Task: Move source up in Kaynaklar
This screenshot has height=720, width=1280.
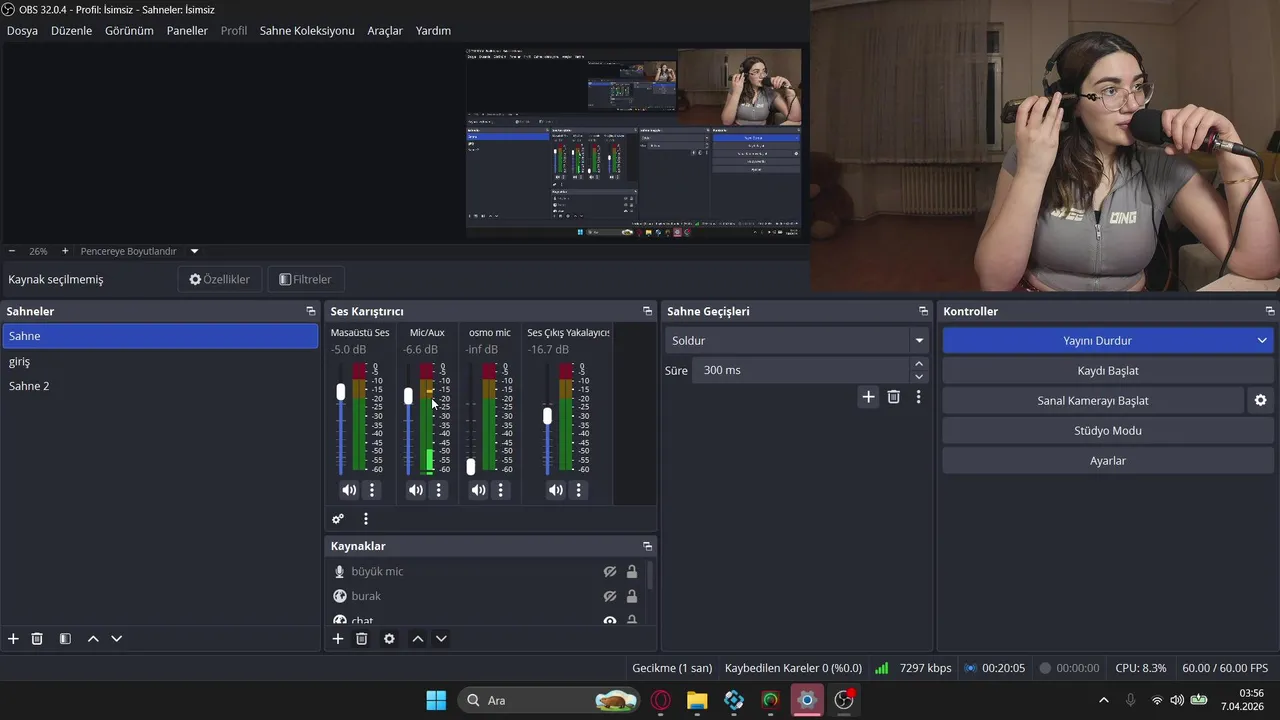Action: 418,639
